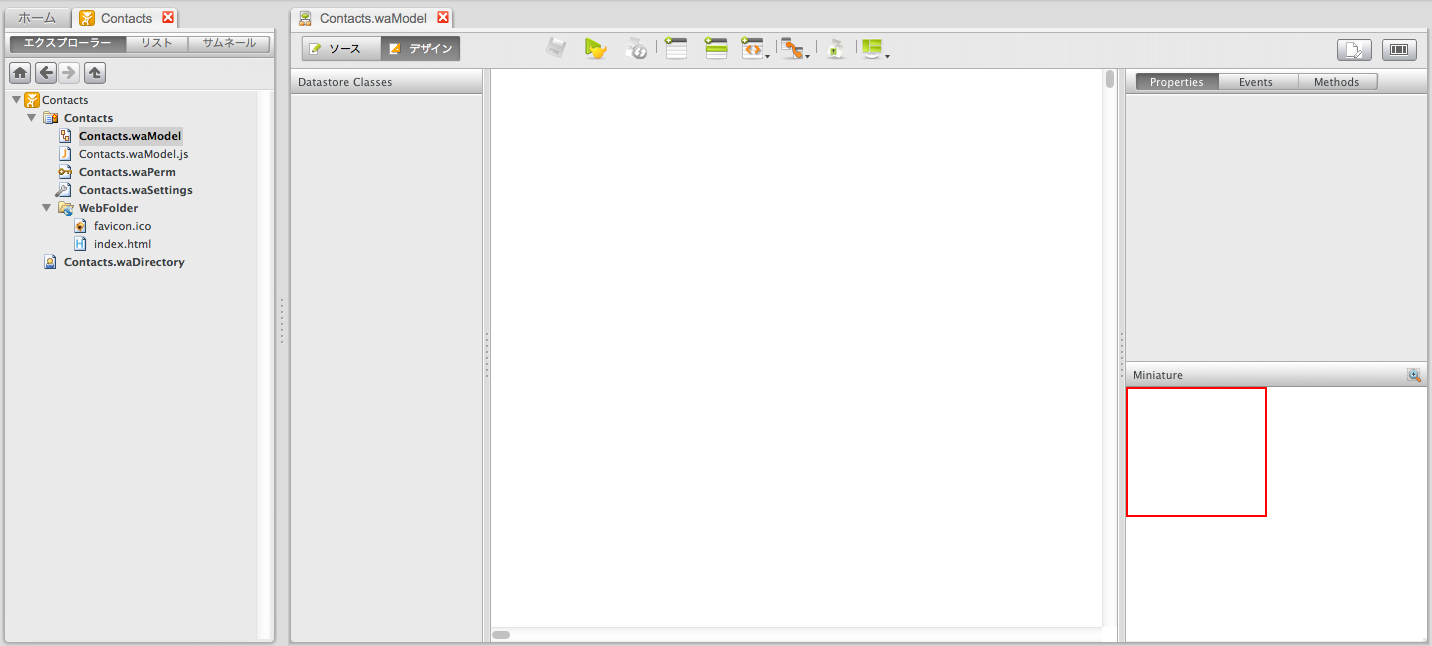The height and width of the screenshot is (646, 1432).
Task: Collapse the WebFolder tree node
Action: [x=47, y=208]
